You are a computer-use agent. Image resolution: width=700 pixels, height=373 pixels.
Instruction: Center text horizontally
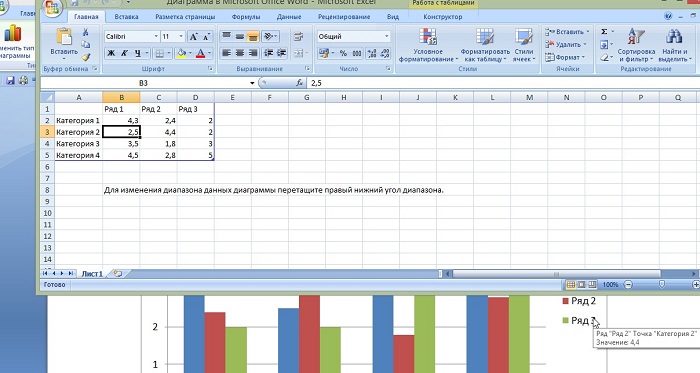tap(240, 54)
